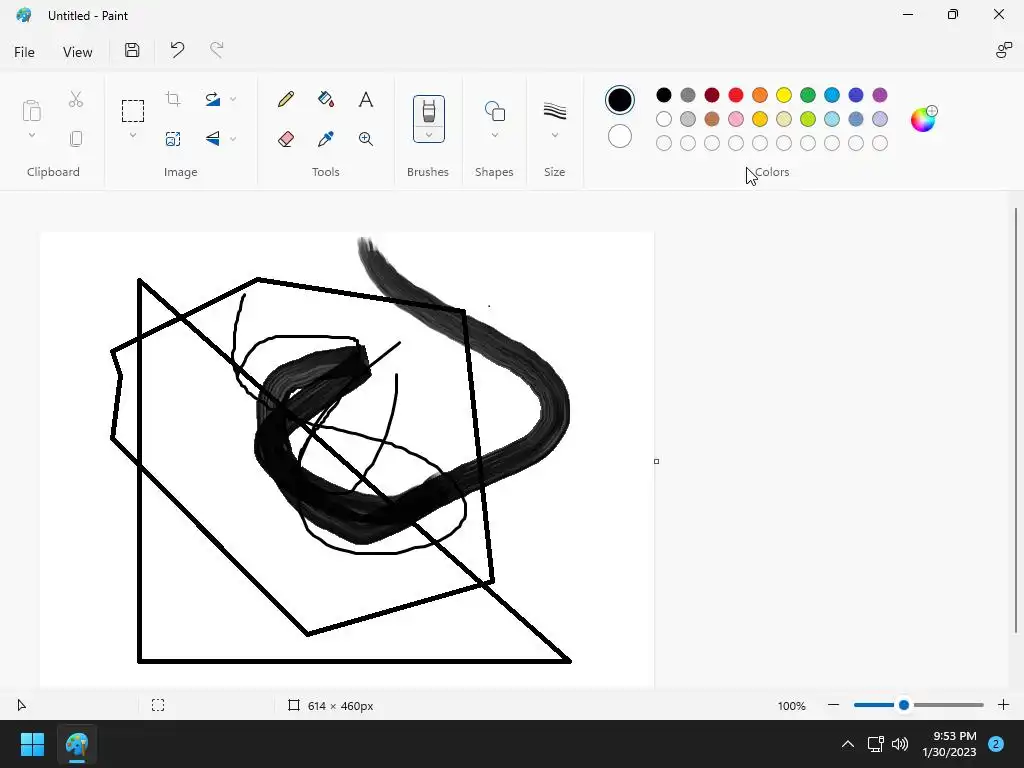Viewport: 1024px width, 768px height.
Task: Select the Pencil tool
Action: 285,99
